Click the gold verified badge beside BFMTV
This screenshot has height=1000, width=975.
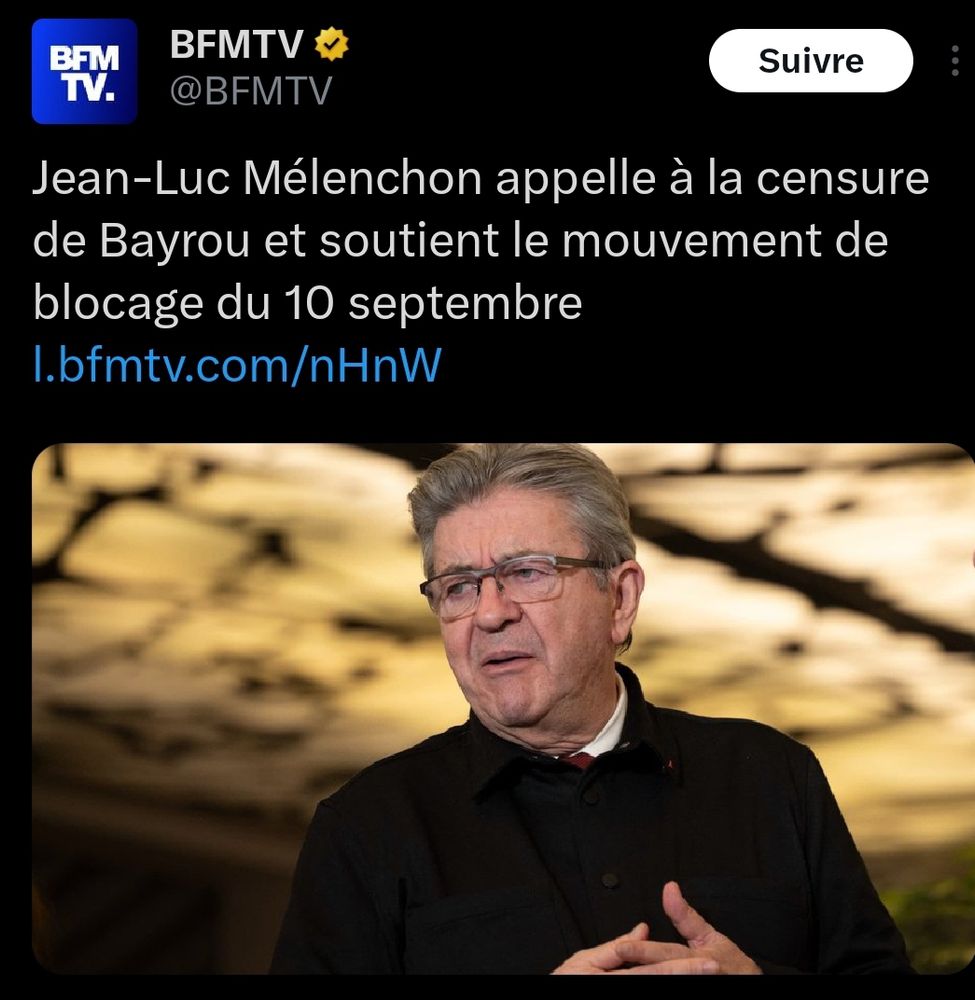(x=332, y=44)
